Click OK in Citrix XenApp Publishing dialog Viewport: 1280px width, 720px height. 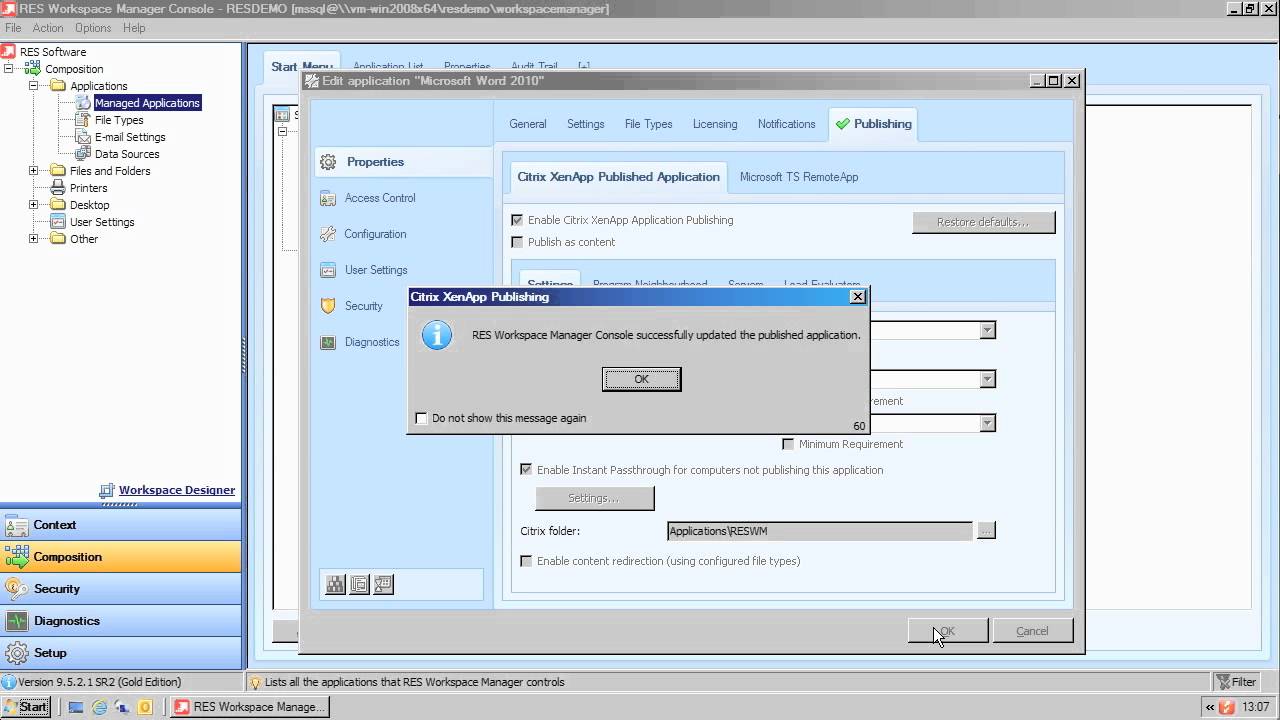(642, 379)
